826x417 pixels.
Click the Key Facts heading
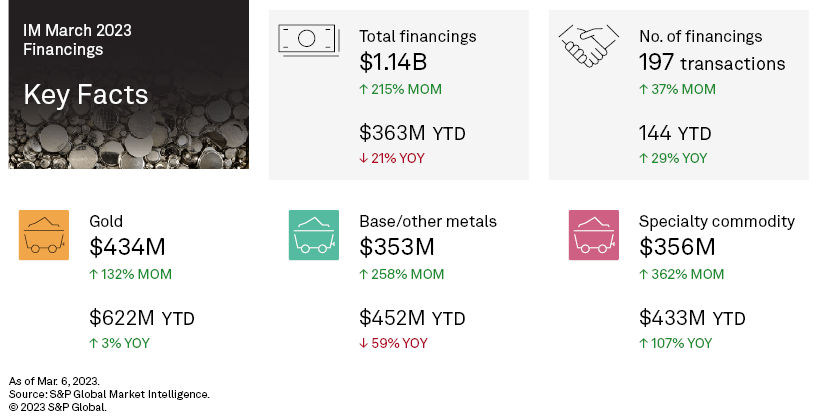(x=85, y=96)
